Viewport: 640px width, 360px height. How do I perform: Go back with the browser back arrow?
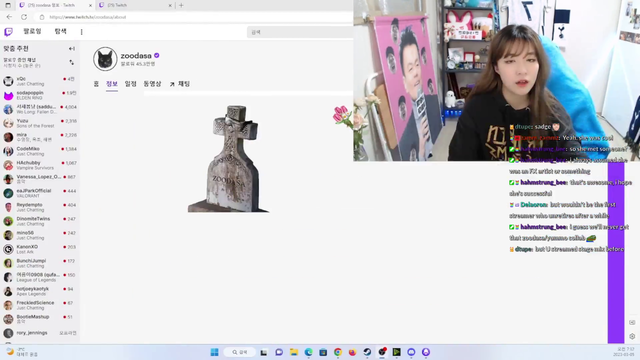point(9,17)
